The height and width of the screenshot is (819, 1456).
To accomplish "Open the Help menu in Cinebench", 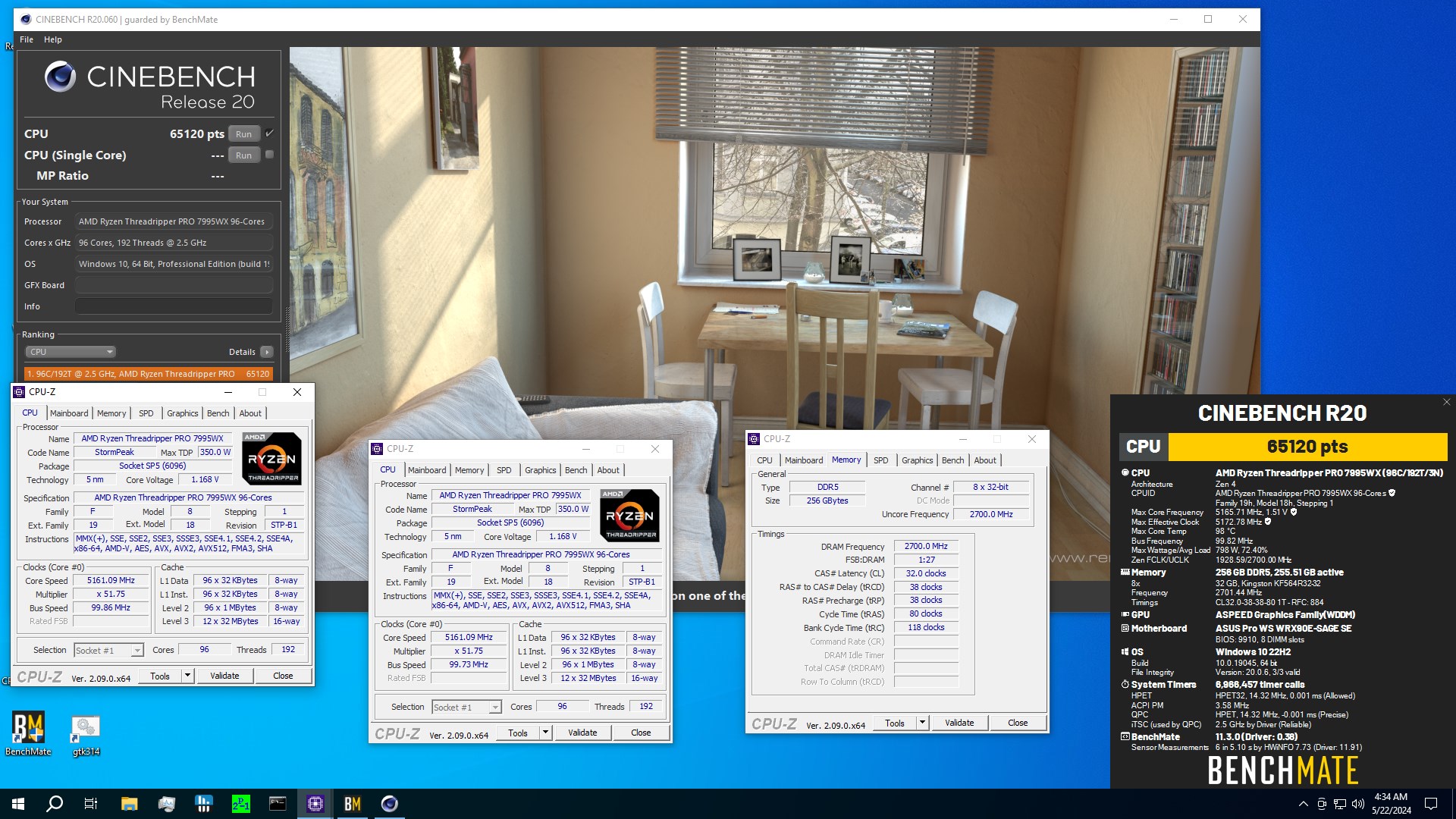I will [x=53, y=39].
